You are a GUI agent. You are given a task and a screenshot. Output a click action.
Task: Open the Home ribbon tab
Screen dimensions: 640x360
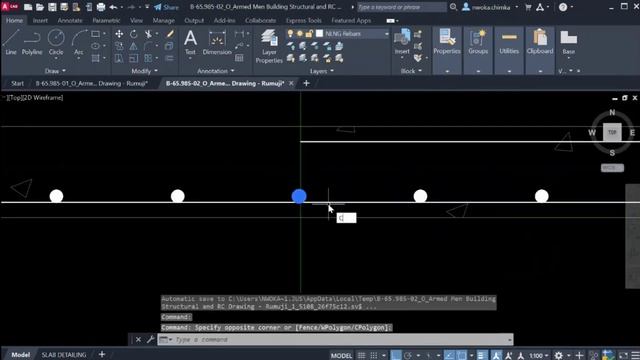point(14,20)
